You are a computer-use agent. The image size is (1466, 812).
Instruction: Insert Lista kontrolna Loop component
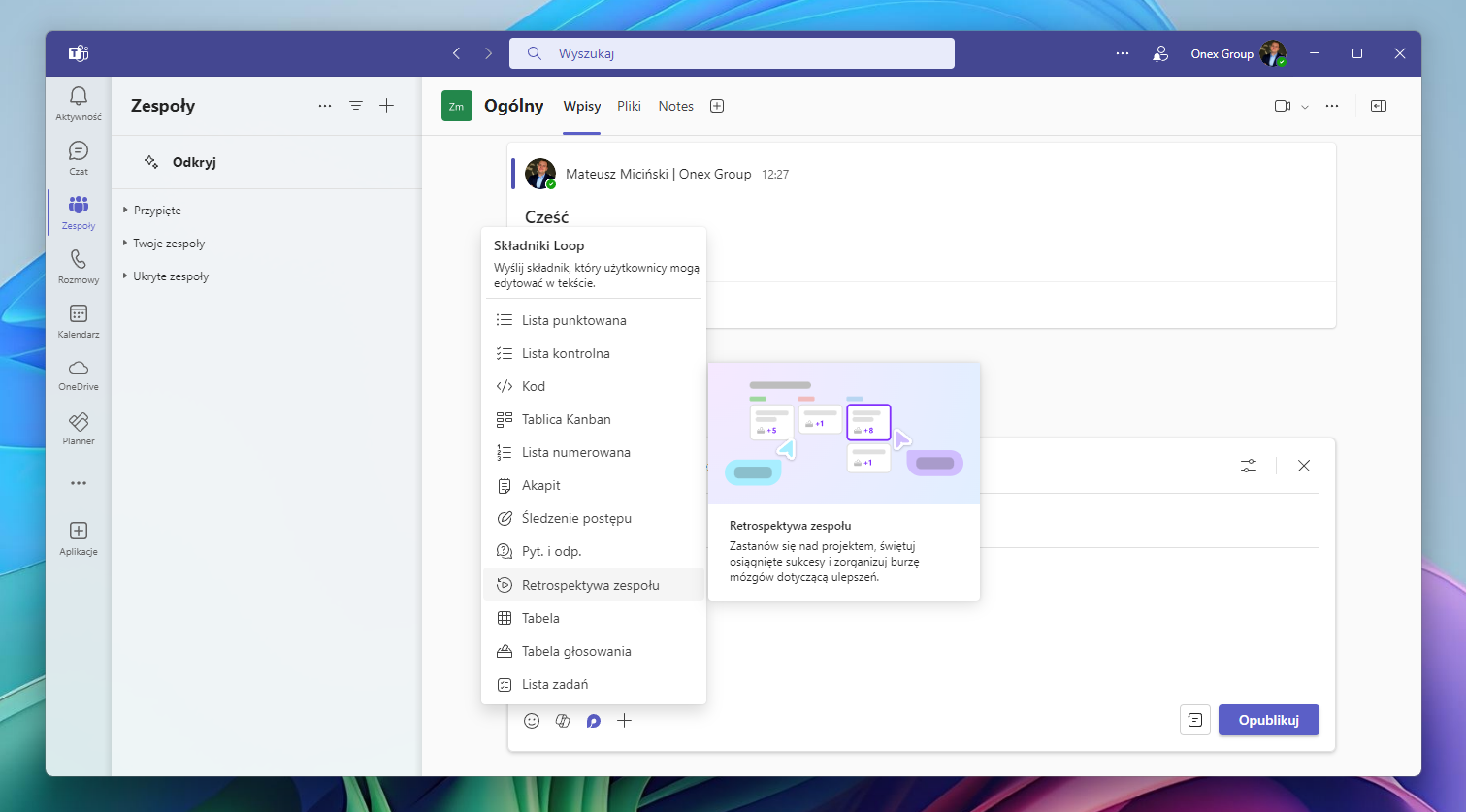(593, 353)
